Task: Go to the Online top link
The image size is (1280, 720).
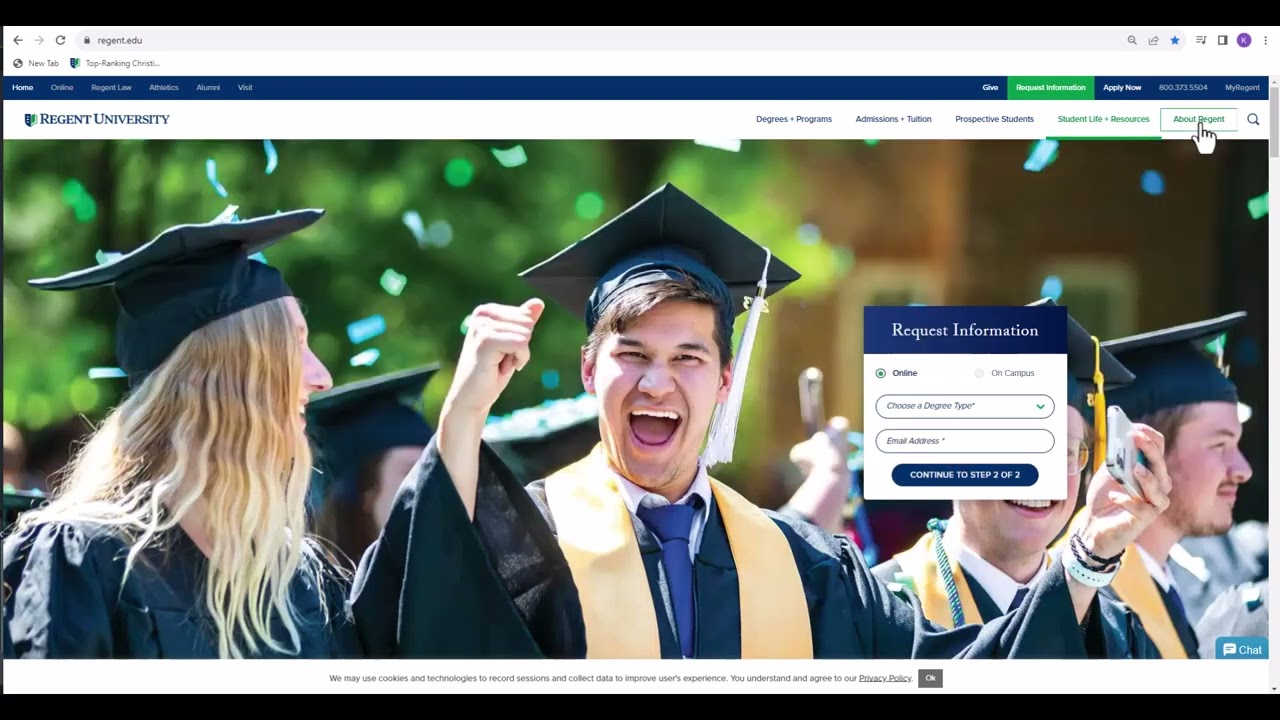Action: pos(62,87)
